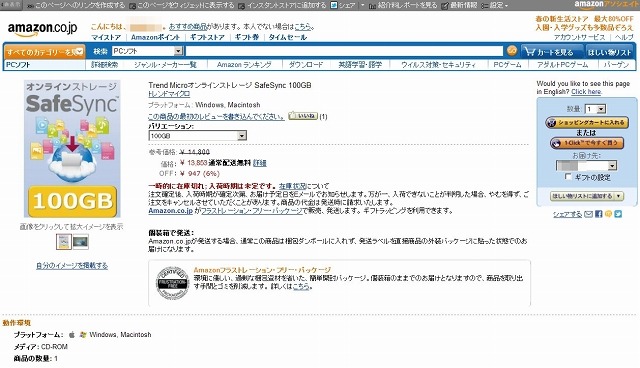Image resolution: width=640 pixels, height=368 pixels.
Task: Select the first small product thumbnail
Action: tap(63, 242)
